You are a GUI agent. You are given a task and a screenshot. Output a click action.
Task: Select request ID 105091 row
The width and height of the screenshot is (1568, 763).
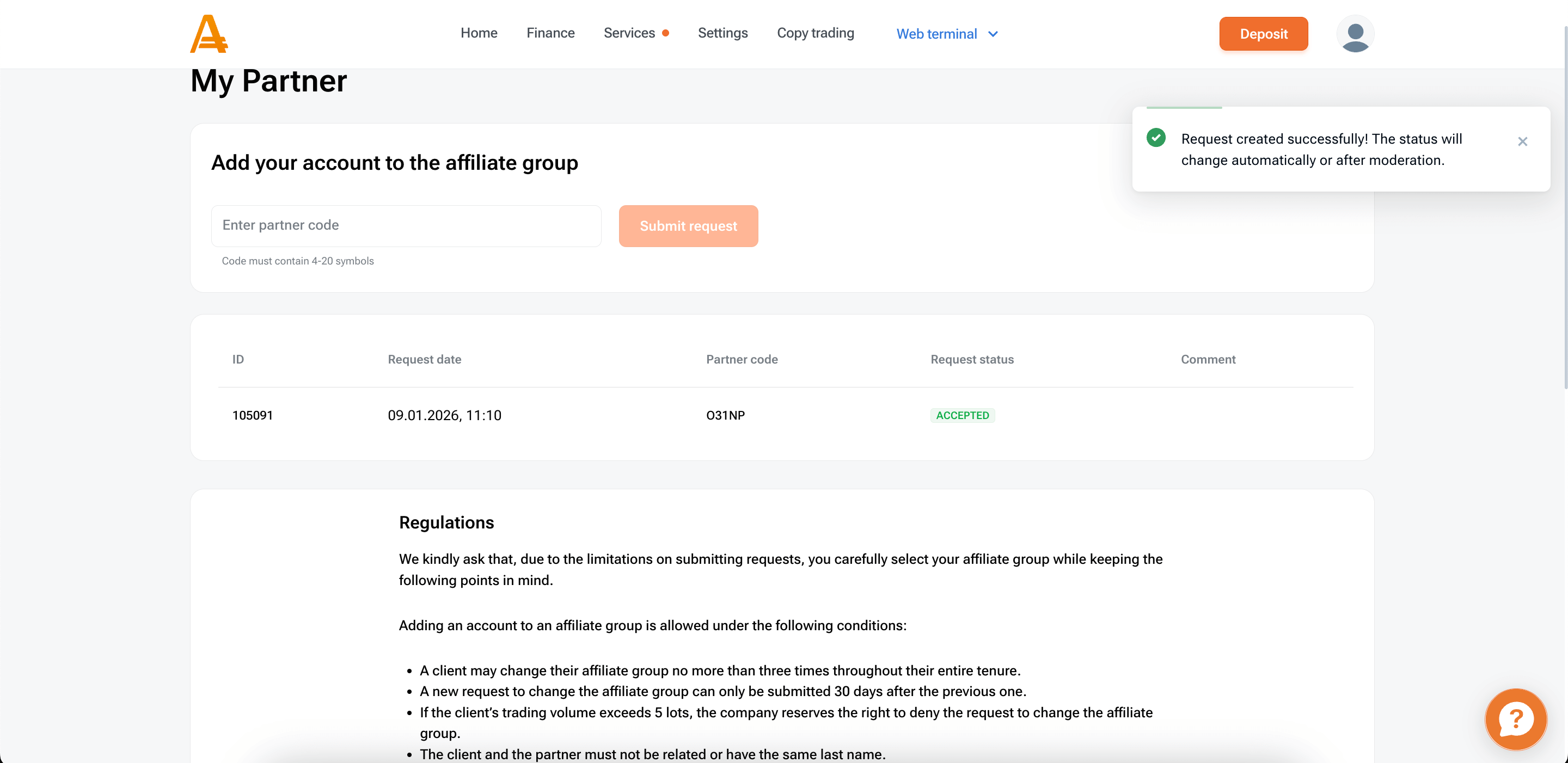[x=252, y=416]
